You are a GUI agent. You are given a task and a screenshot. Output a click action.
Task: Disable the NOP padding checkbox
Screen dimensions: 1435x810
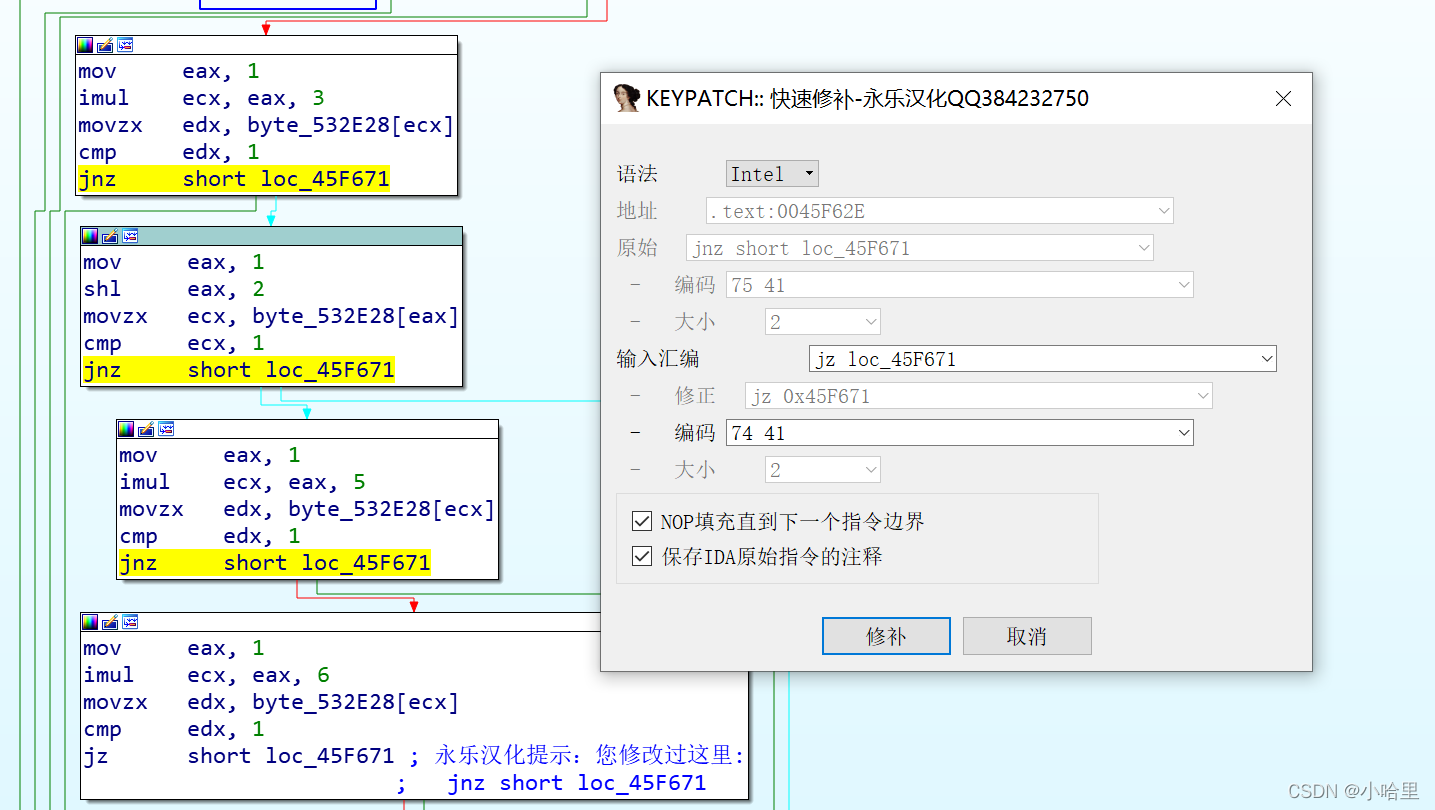pos(642,520)
